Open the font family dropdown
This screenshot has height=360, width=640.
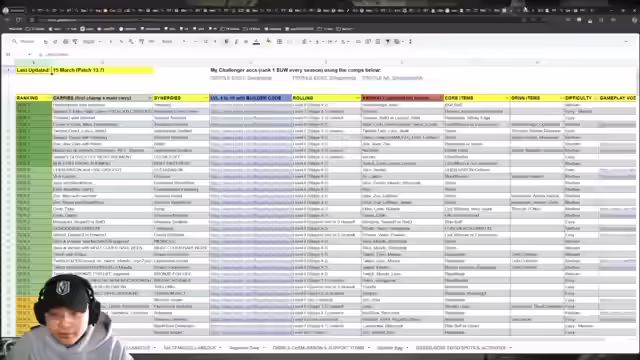[173, 42]
